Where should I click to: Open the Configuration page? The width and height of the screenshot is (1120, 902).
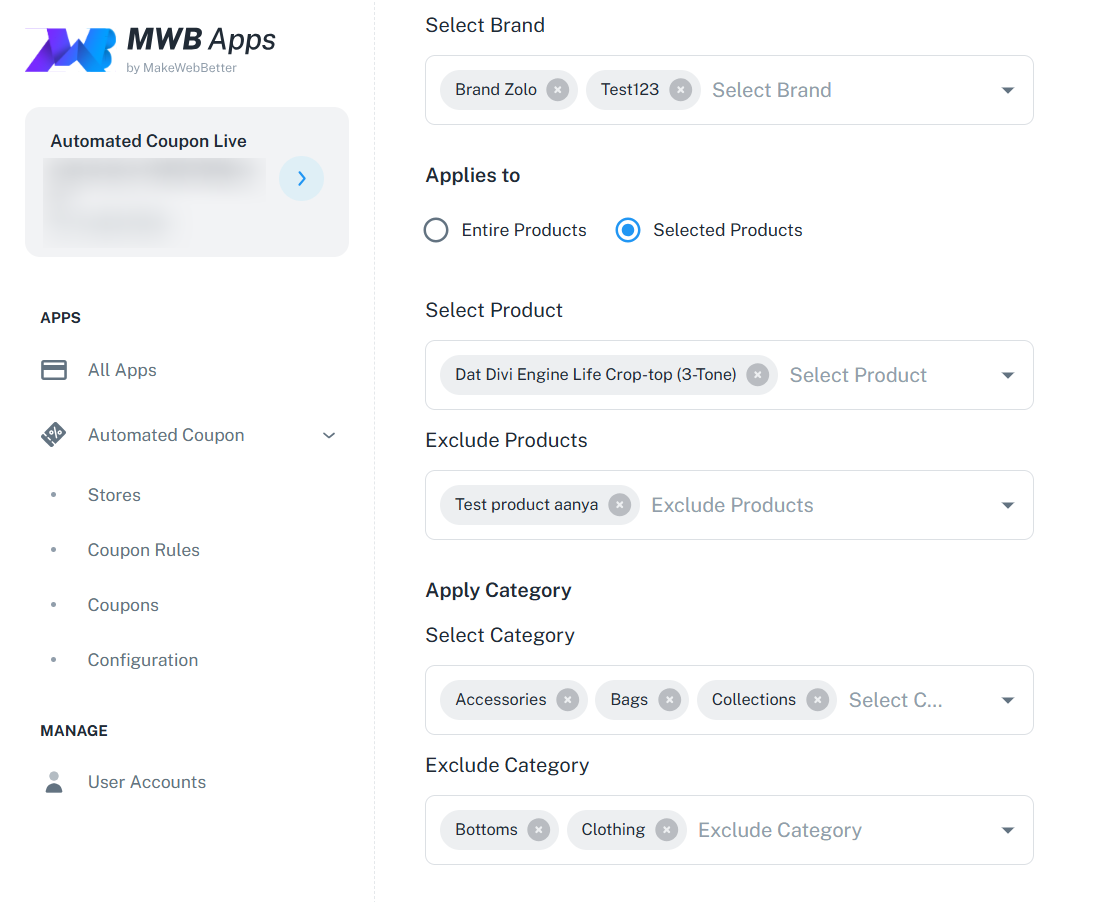(142, 659)
